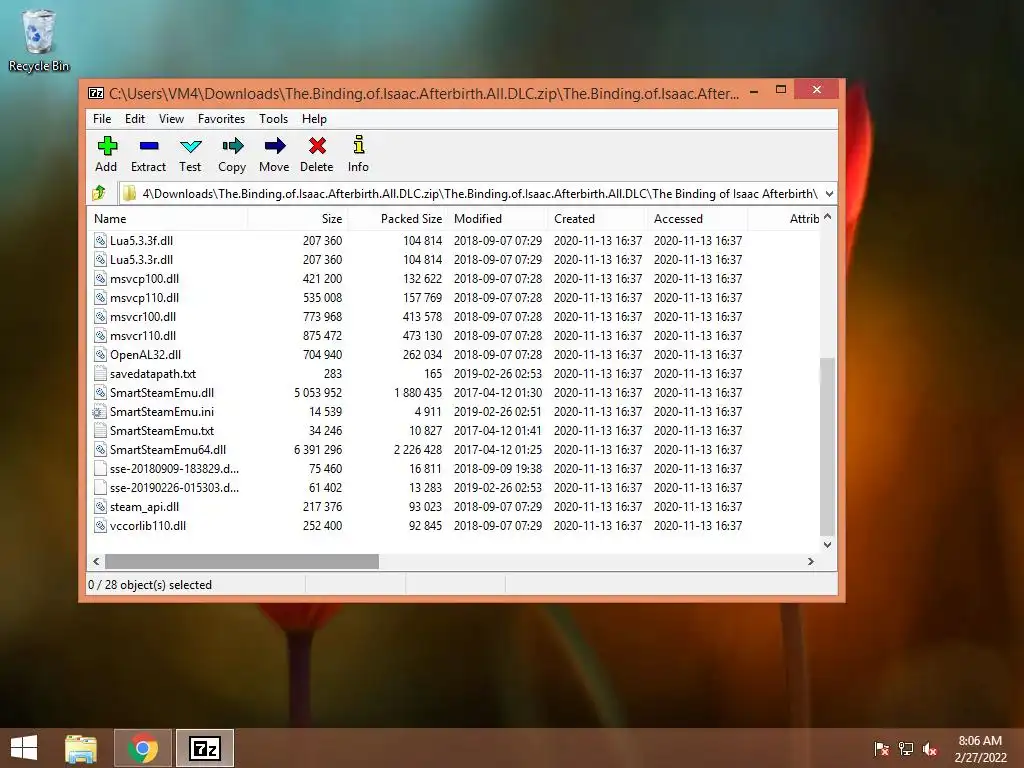Viewport: 1024px width, 768px height.
Task: Switch to Chrome in the taskbar
Action: (143, 748)
